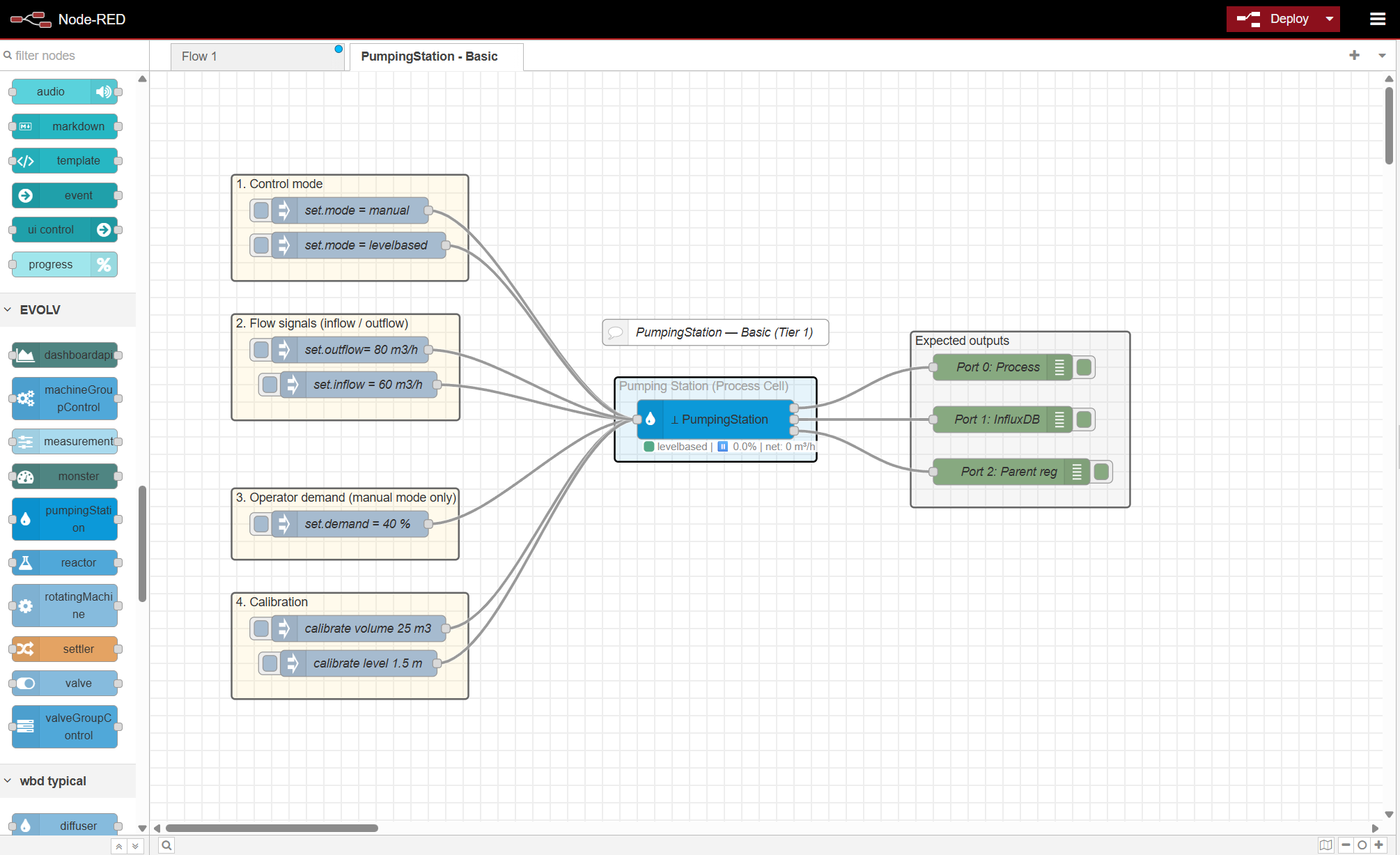The width and height of the screenshot is (1400, 855).
Task: Select the pumpingStation palette node
Action: (65, 519)
